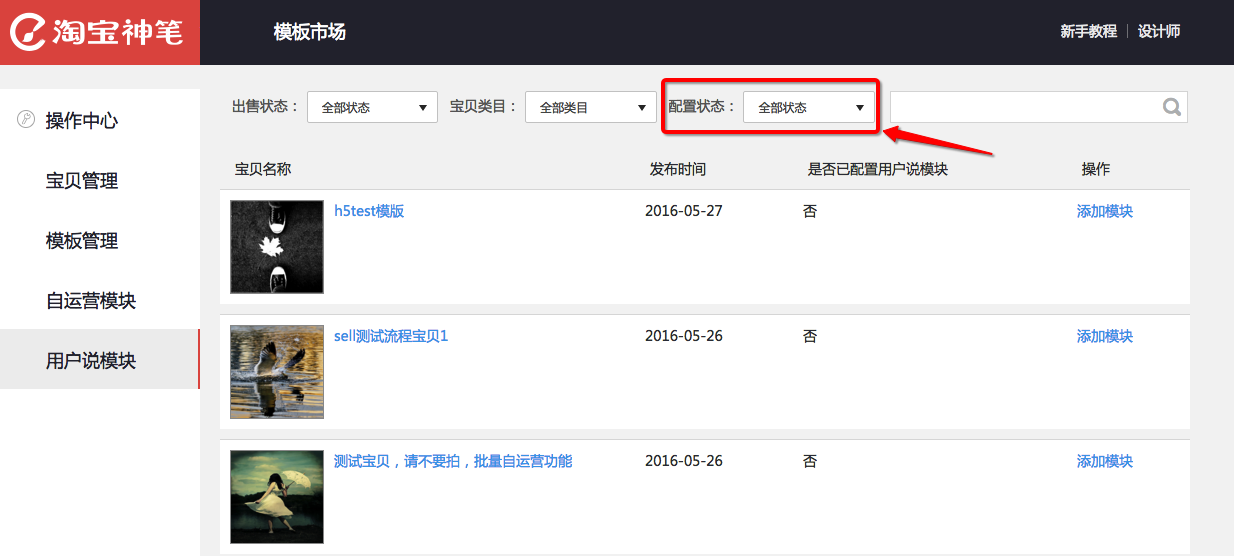Go to 模板市场 tab
The height and width of the screenshot is (556, 1234).
tap(310, 32)
